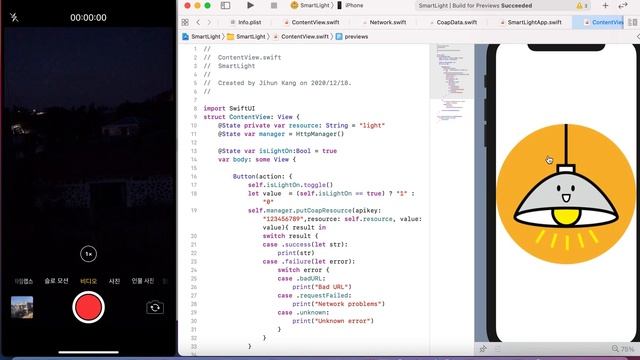Click 'import SwiftUI' code line
The height and width of the screenshot is (360, 640).
[229, 109]
